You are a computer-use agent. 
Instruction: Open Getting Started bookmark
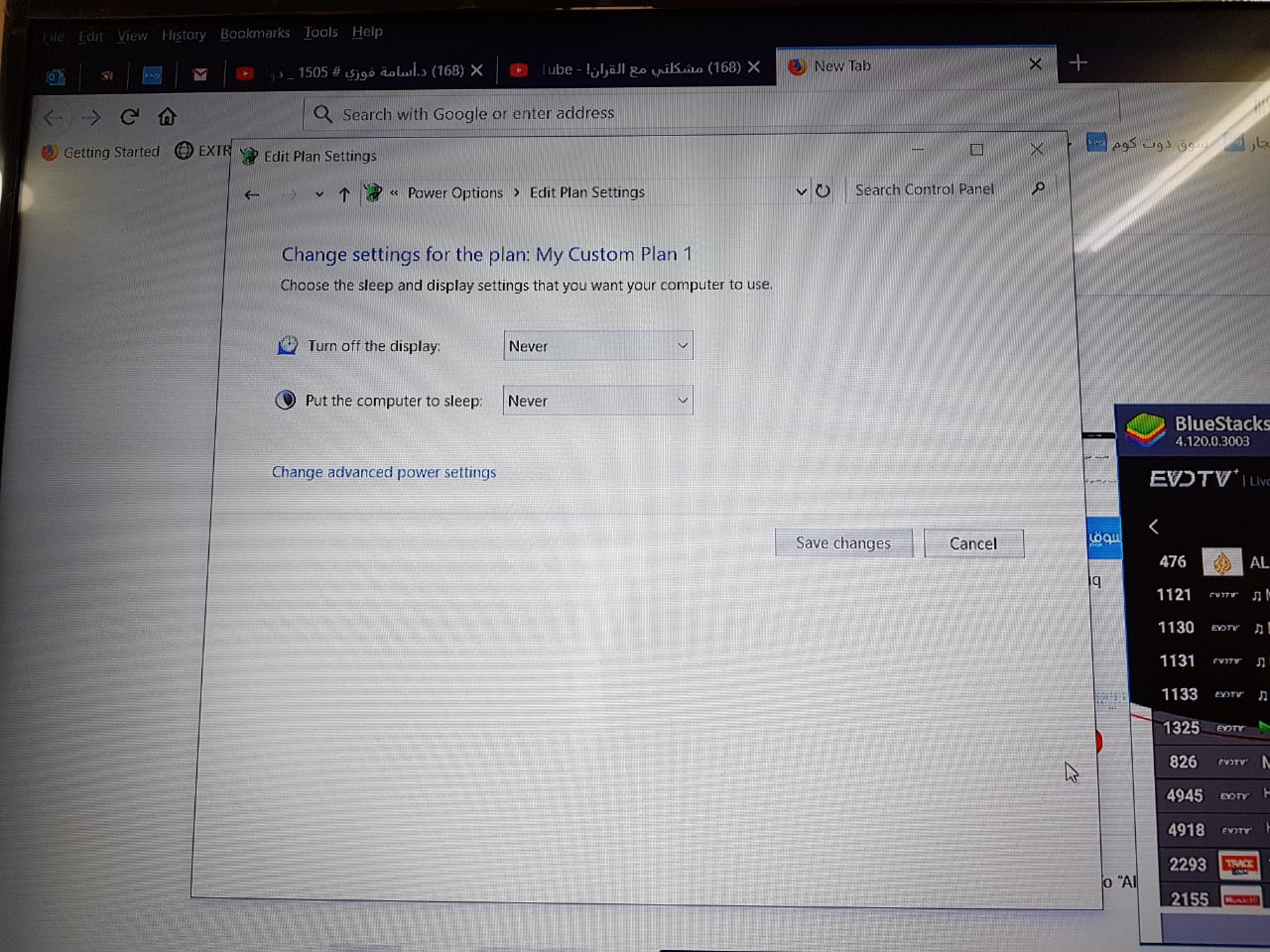pos(100,153)
